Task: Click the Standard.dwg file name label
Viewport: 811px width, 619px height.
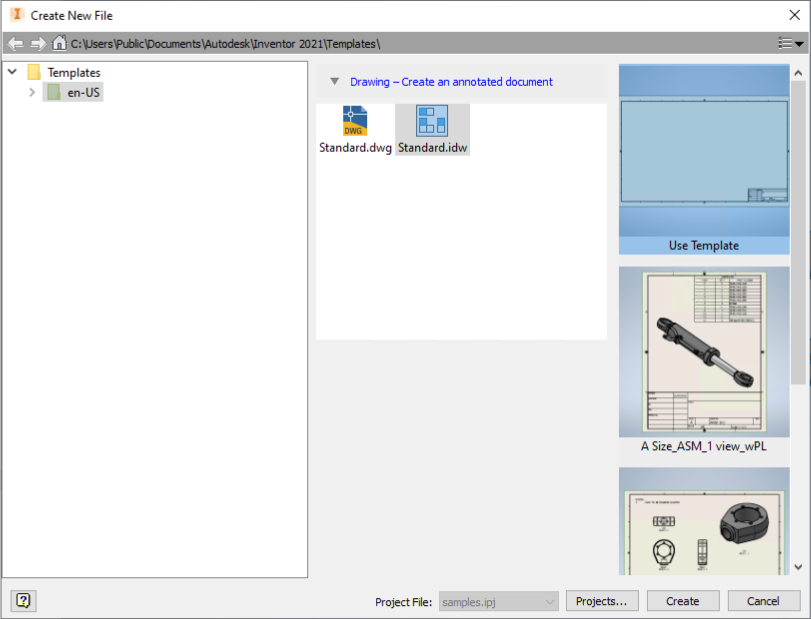Action: coord(355,148)
